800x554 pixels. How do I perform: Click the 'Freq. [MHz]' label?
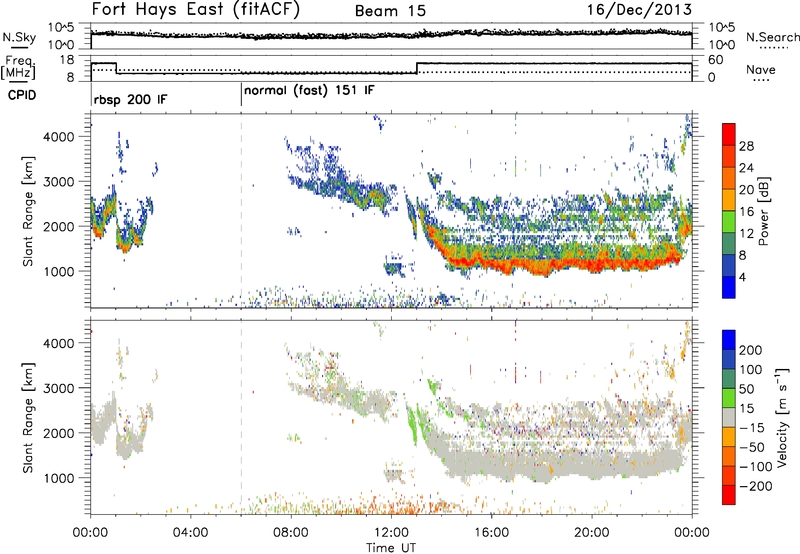coord(18,67)
